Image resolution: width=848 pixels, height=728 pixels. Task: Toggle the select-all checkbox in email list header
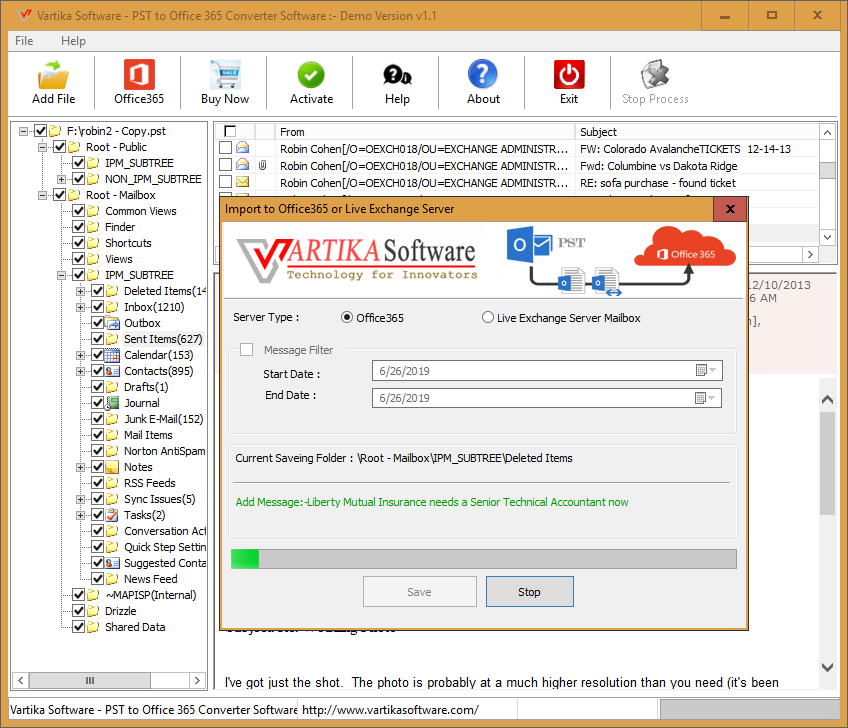230,131
